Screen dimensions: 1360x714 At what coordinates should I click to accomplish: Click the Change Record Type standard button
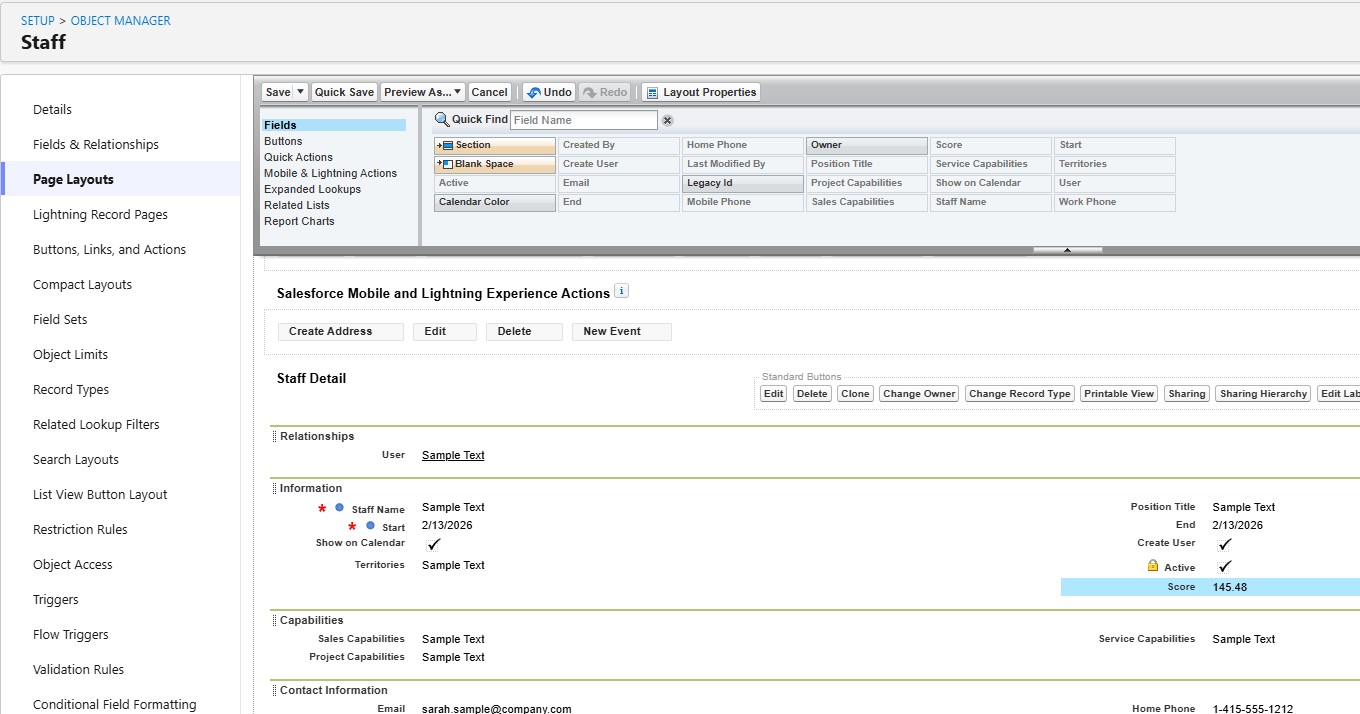coord(1020,394)
